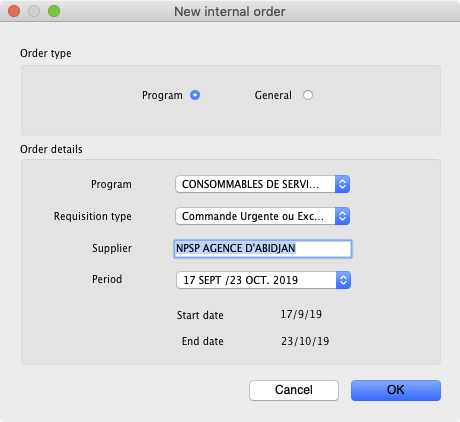Click the General option label text
Screen dimensions: 460x422
[273, 95]
